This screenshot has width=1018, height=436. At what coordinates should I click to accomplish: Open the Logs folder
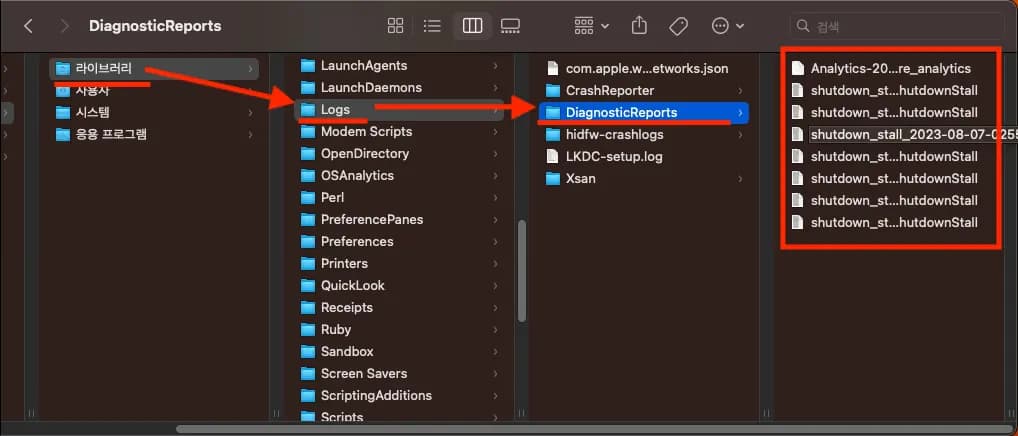(x=335, y=109)
